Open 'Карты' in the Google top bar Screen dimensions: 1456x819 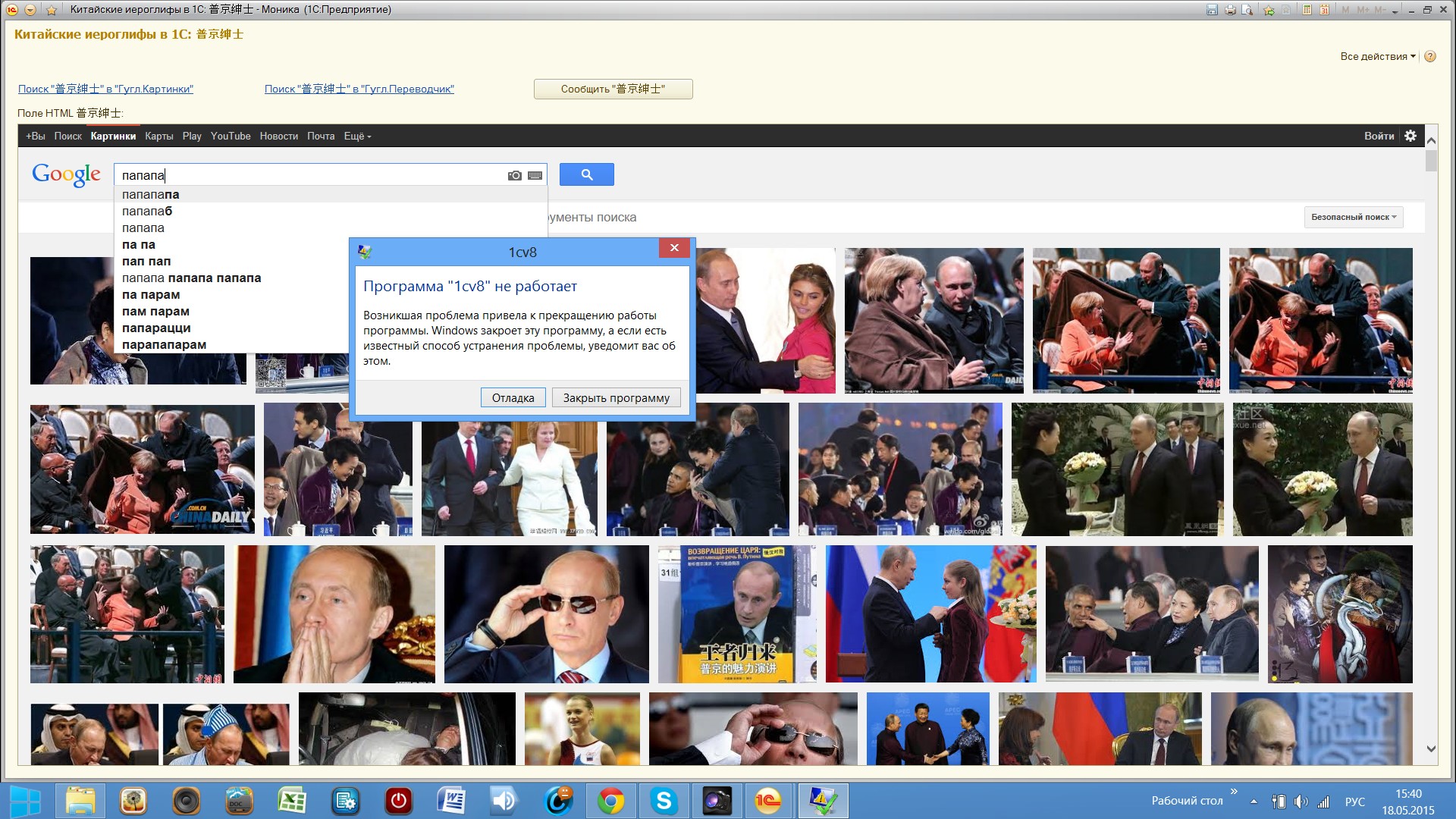(x=159, y=136)
